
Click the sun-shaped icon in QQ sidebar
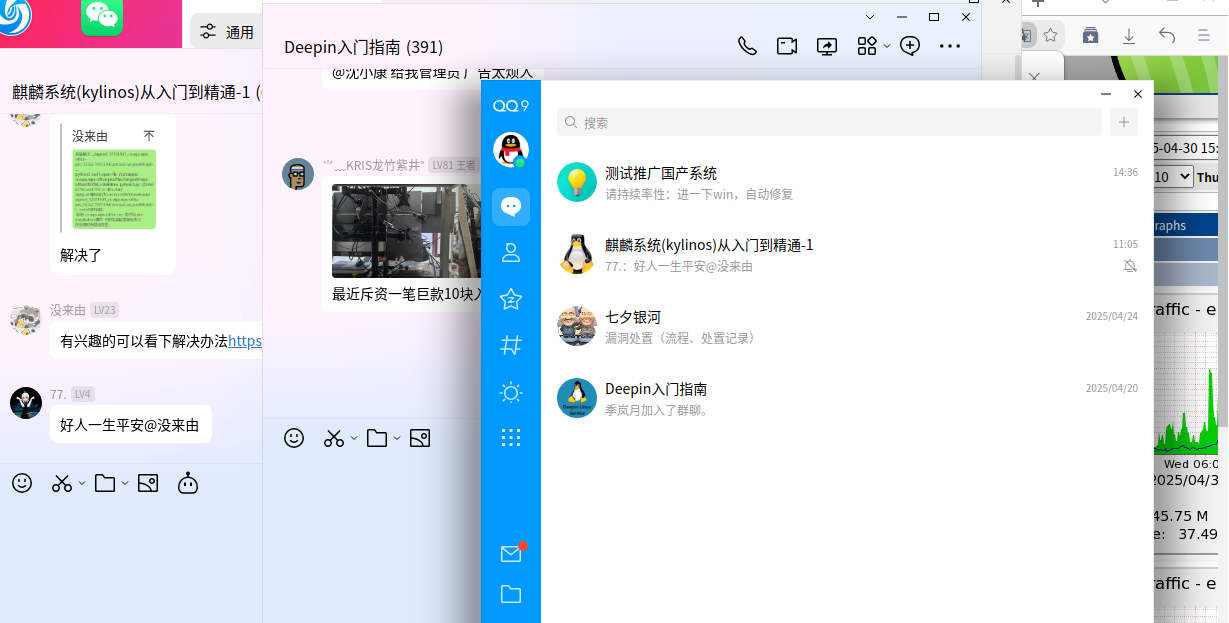click(x=511, y=392)
